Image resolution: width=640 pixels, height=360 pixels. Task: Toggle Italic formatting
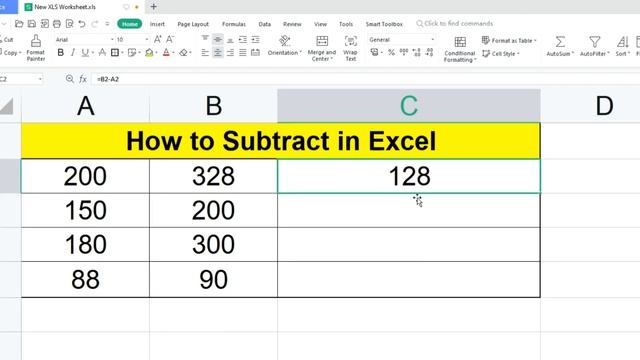coord(73,53)
